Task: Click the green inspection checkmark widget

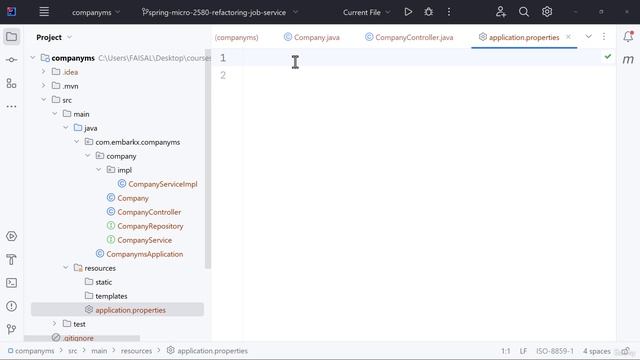Action: pos(608,56)
